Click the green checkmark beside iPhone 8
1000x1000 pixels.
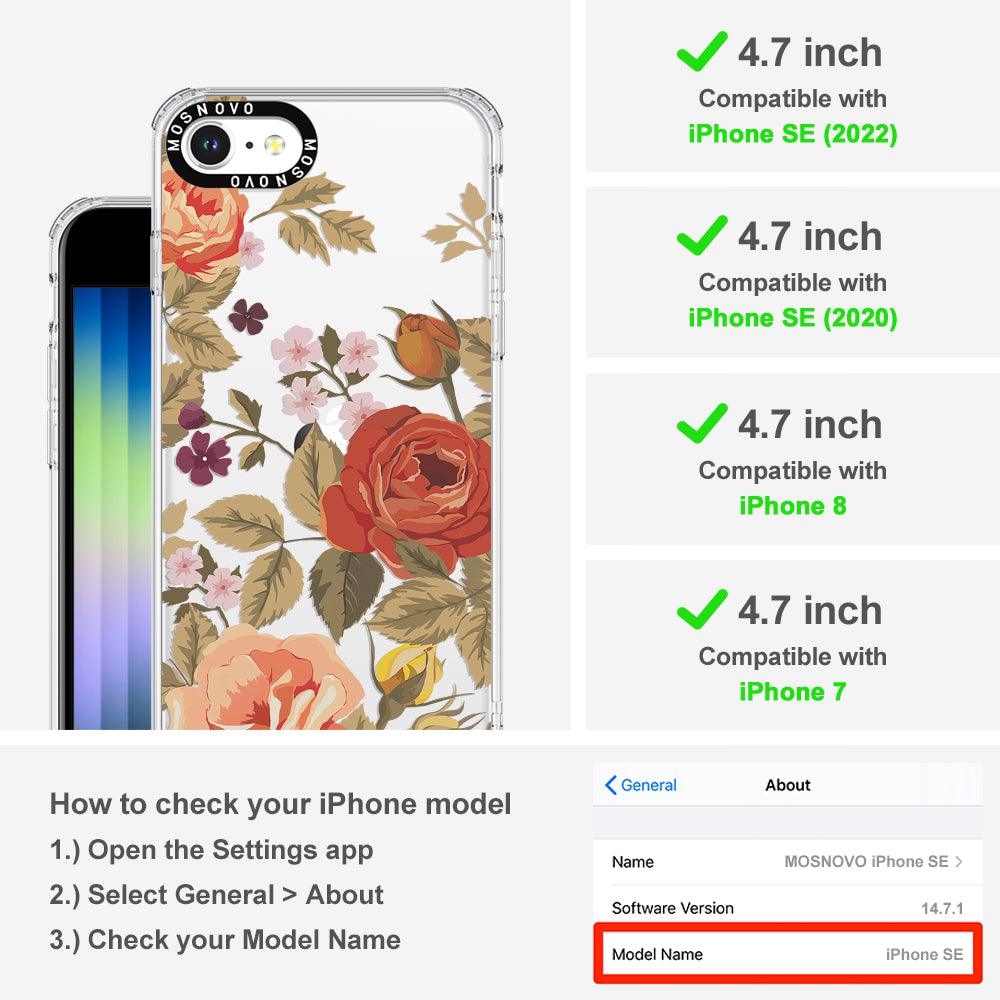point(702,423)
